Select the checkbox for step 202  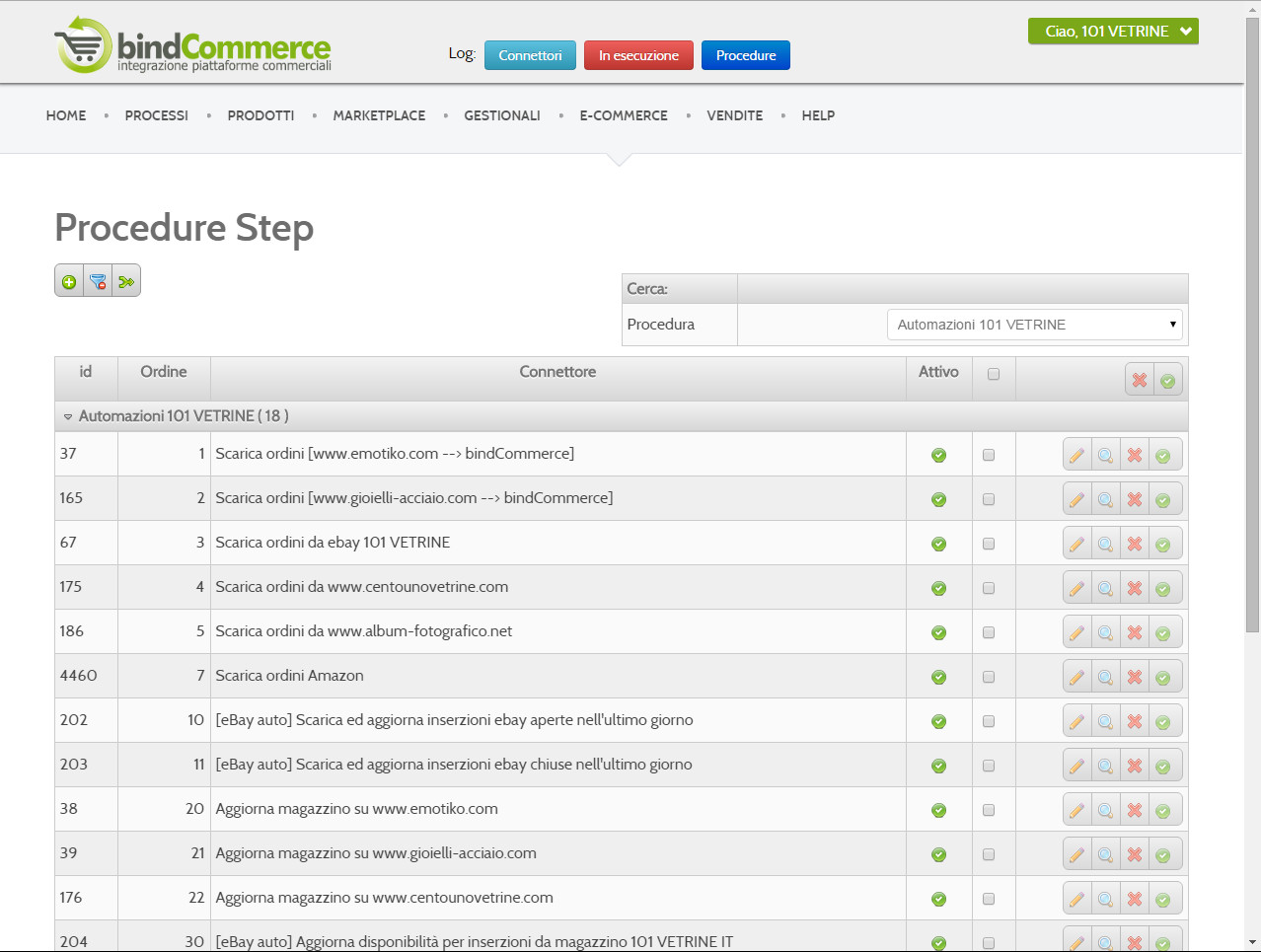(989, 721)
